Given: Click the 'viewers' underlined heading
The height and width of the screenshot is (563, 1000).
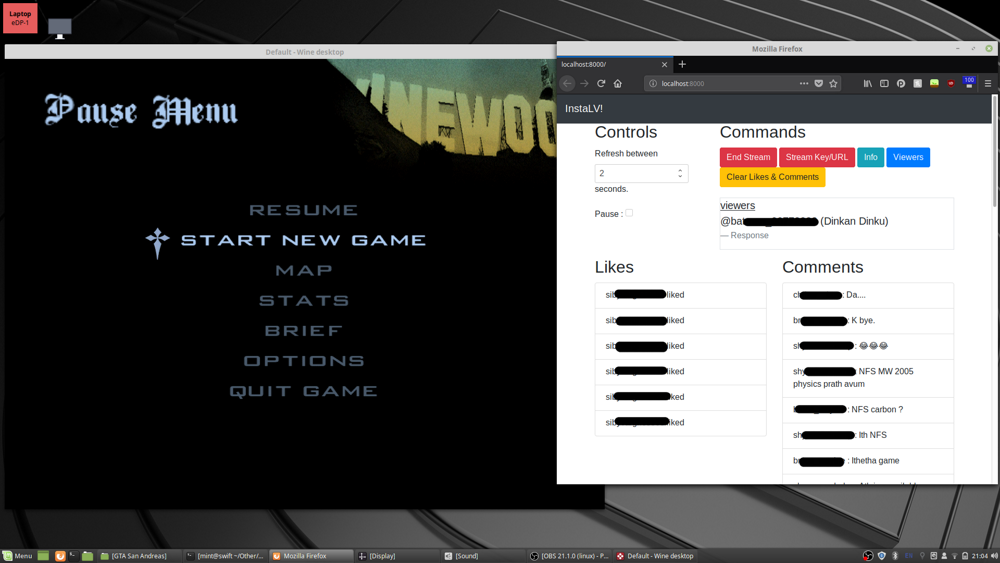Looking at the screenshot, I should [x=737, y=205].
